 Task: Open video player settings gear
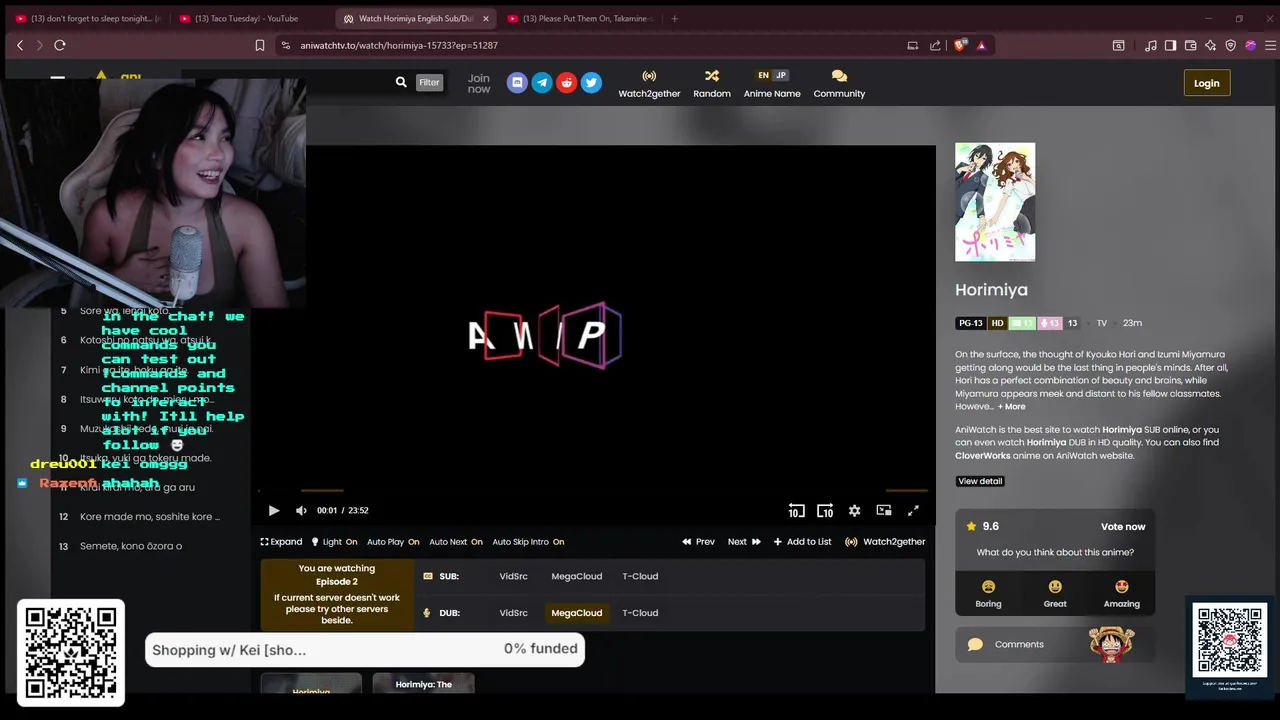pos(854,510)
